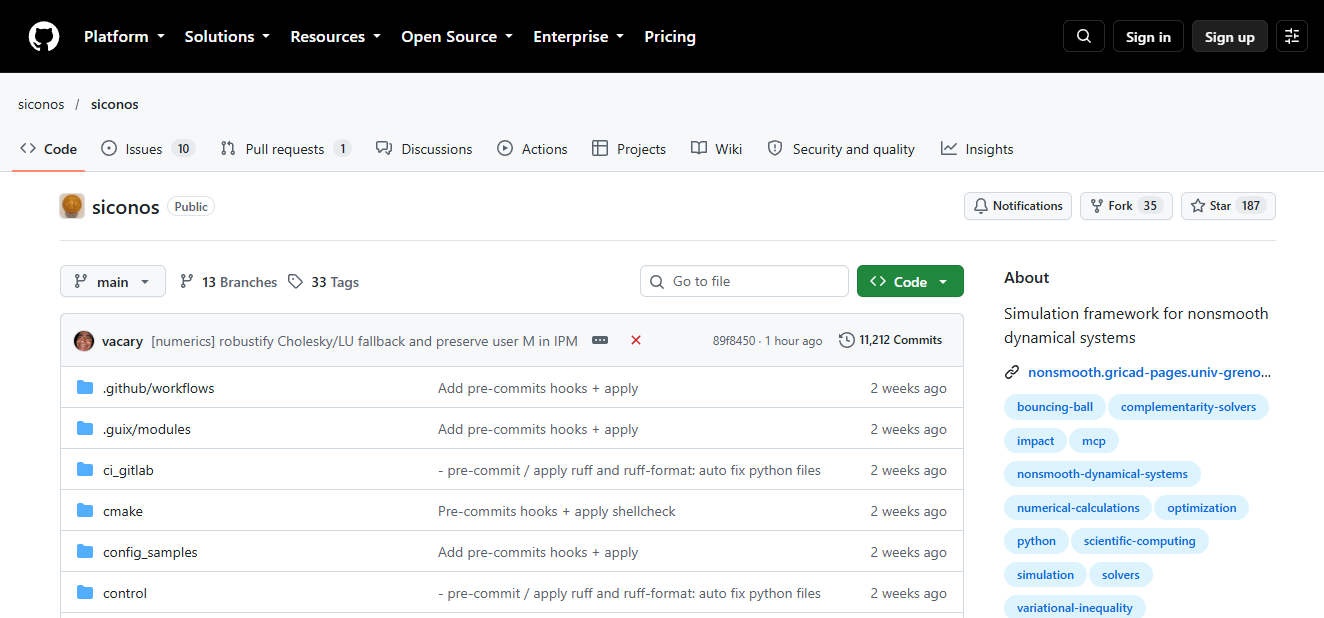
Task: Open the search magnifier button
Action: click(1084, 36)
